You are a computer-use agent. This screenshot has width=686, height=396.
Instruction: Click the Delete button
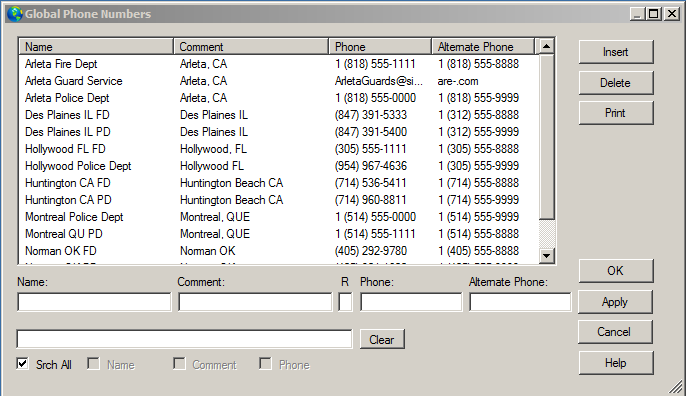pos(616,83)
